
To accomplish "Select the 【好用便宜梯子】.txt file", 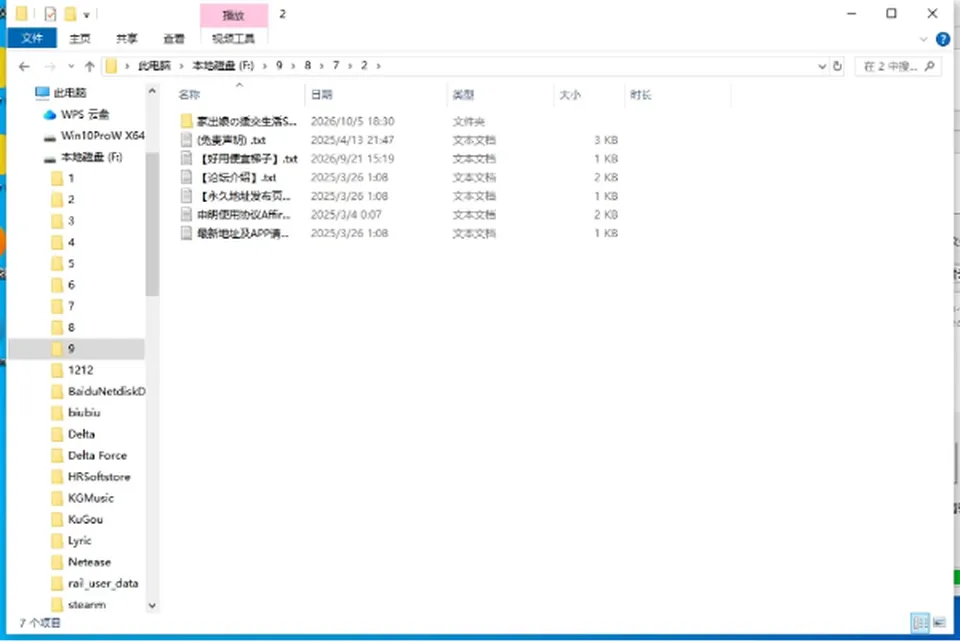I will coord(239,159).
